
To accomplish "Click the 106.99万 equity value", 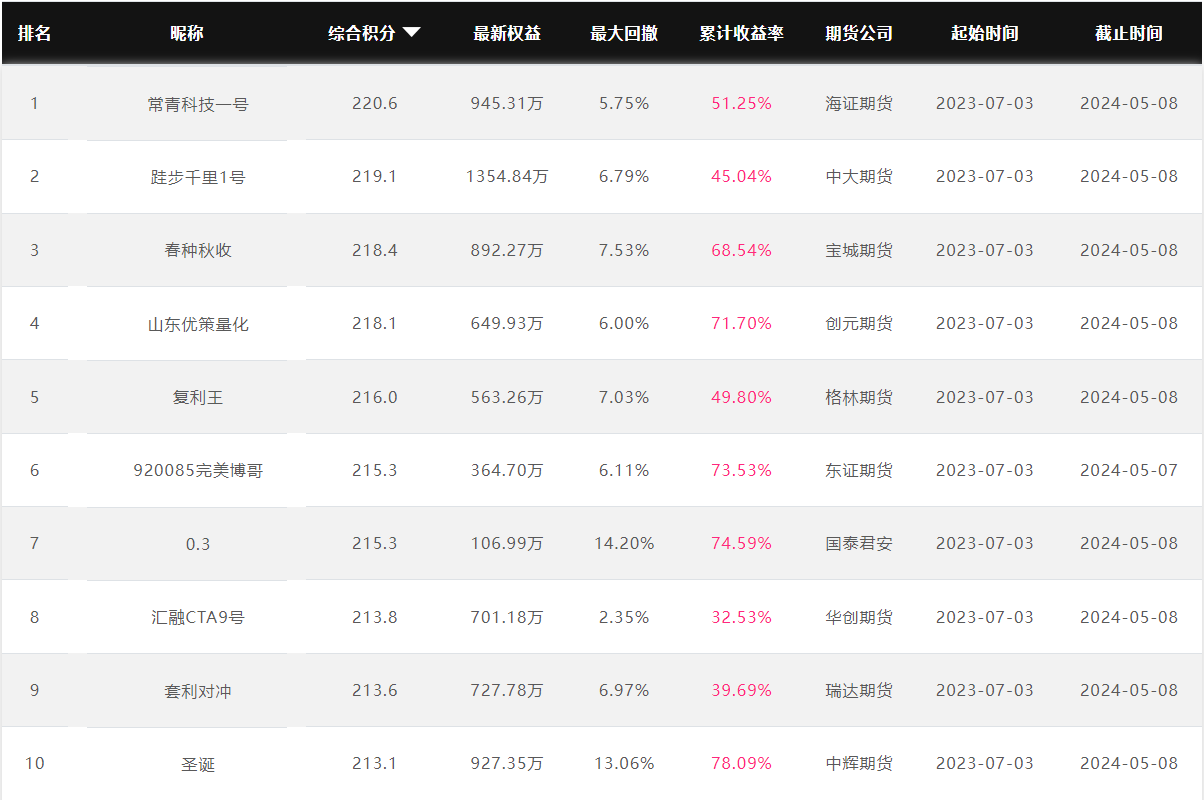I will pos(507,543).
